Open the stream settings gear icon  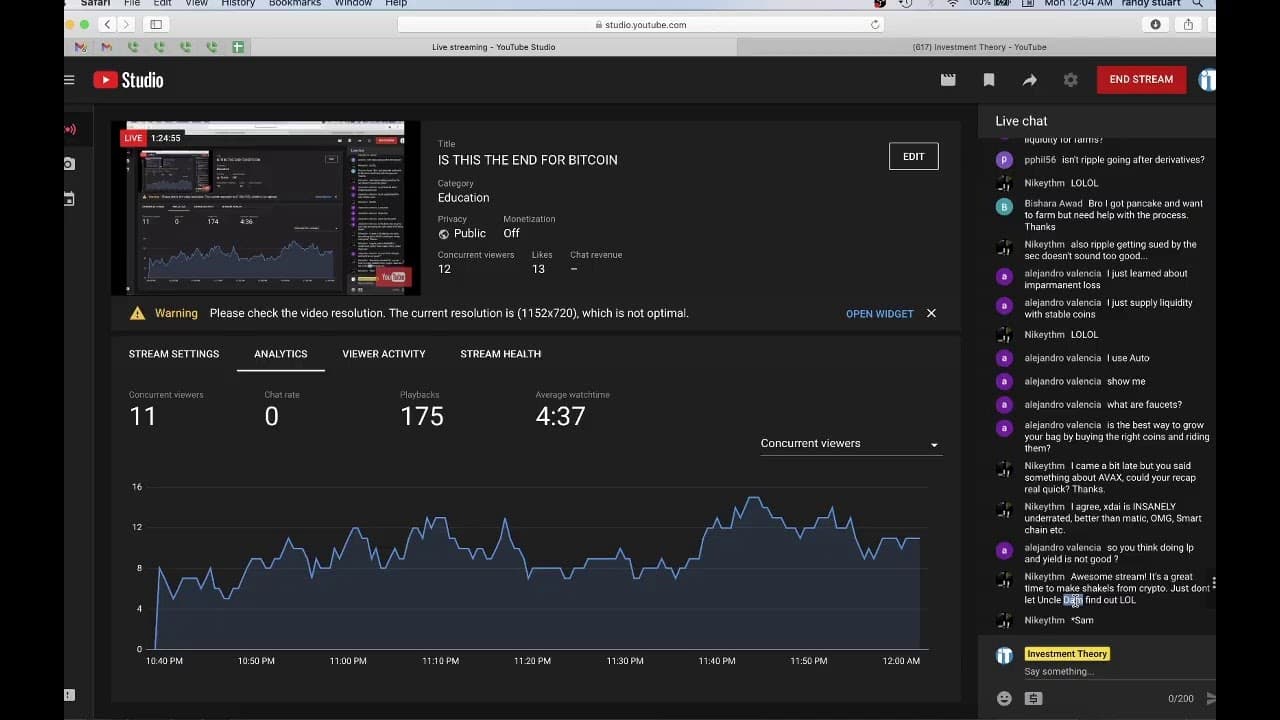tap(1071, 80)
